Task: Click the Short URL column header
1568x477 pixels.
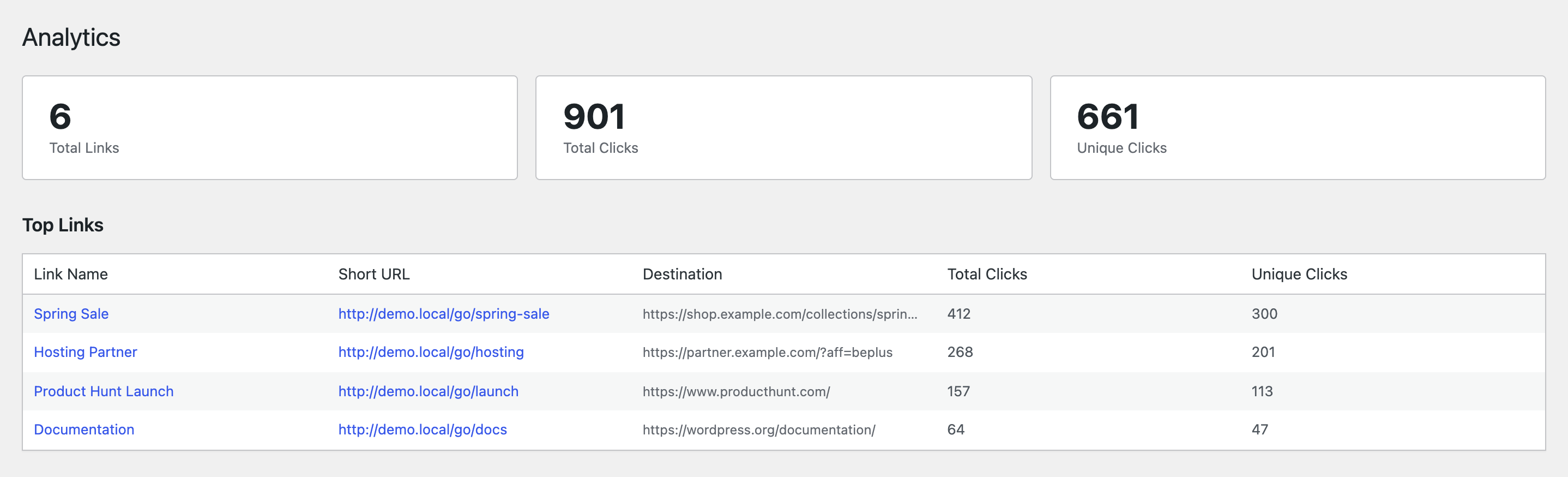Action: (374, 274)
